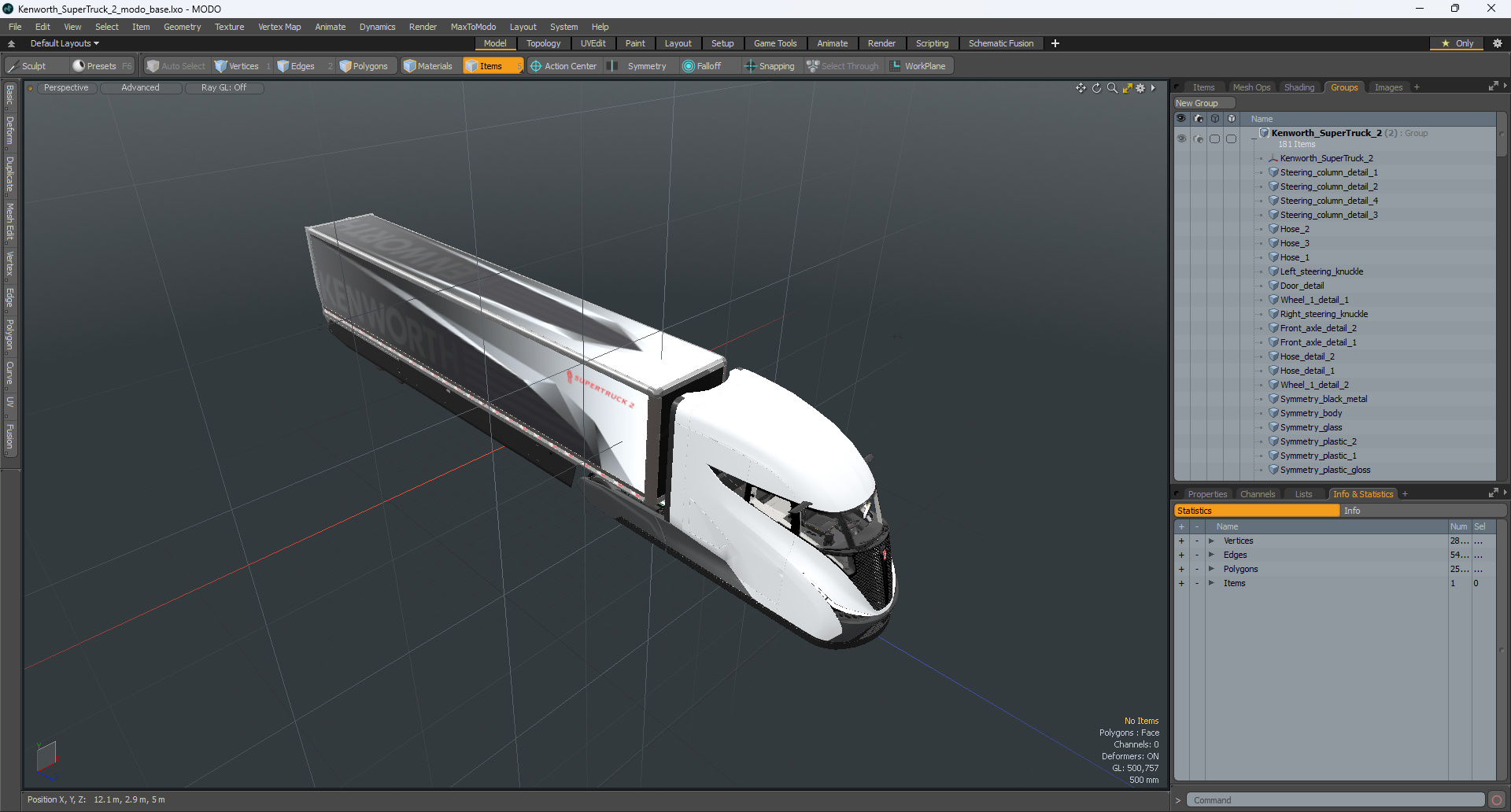The width and height of the screenshot is (1511, 812).
Task: Add a new tab in Groups panel
Action: pyautogui.click(x=1417, y=87)
